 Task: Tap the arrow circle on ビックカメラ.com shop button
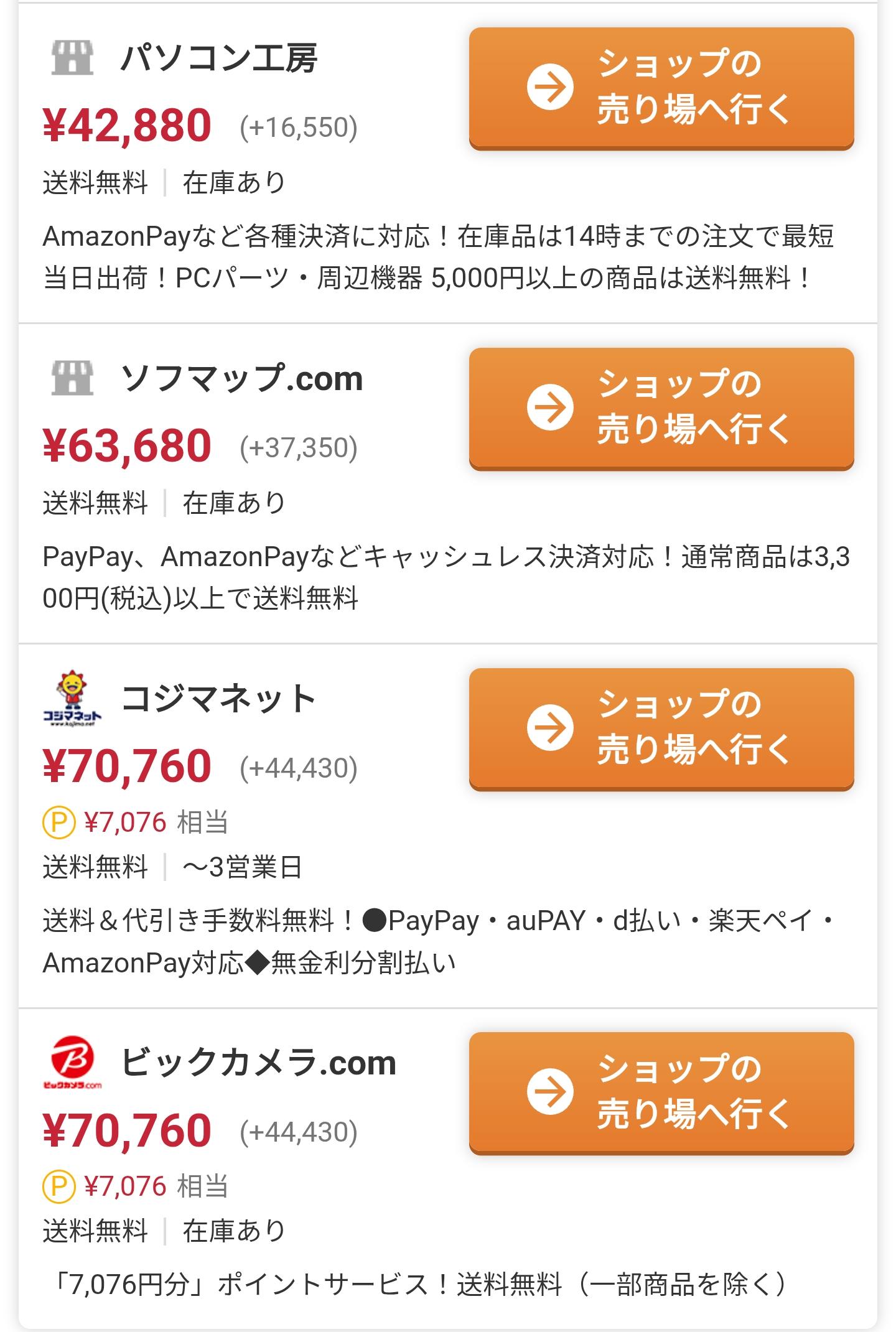coord(550,1092)
